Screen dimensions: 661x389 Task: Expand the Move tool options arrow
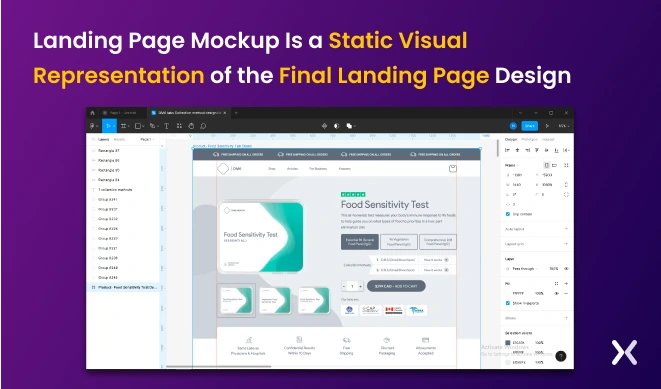click(114, 126)
